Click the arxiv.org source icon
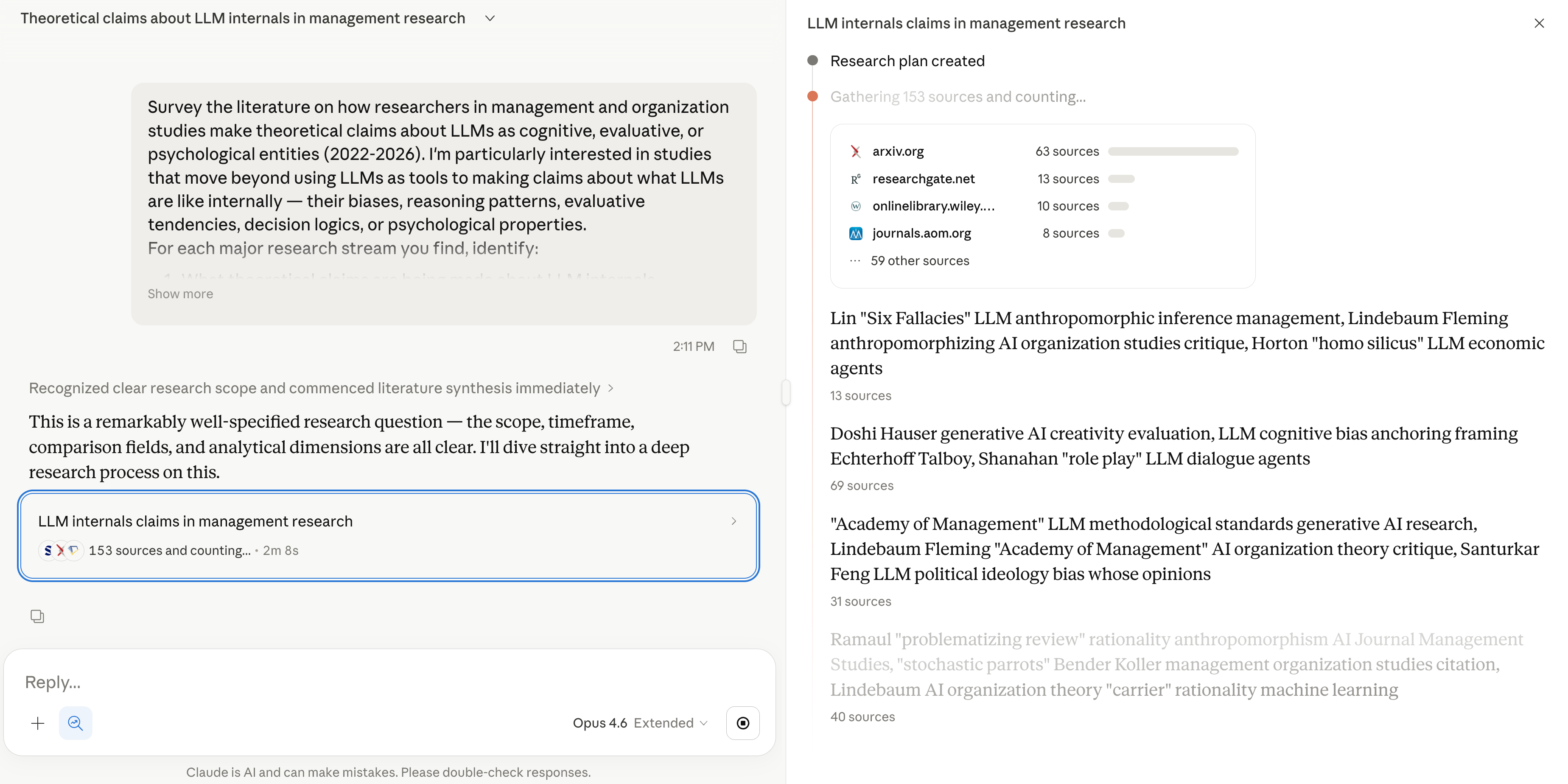 [x=856, y=151]
